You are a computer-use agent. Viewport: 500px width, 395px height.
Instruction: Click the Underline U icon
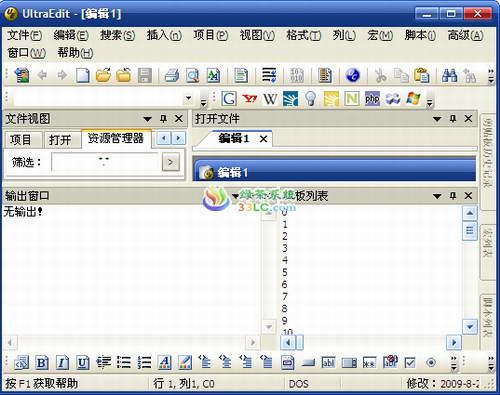82,362
